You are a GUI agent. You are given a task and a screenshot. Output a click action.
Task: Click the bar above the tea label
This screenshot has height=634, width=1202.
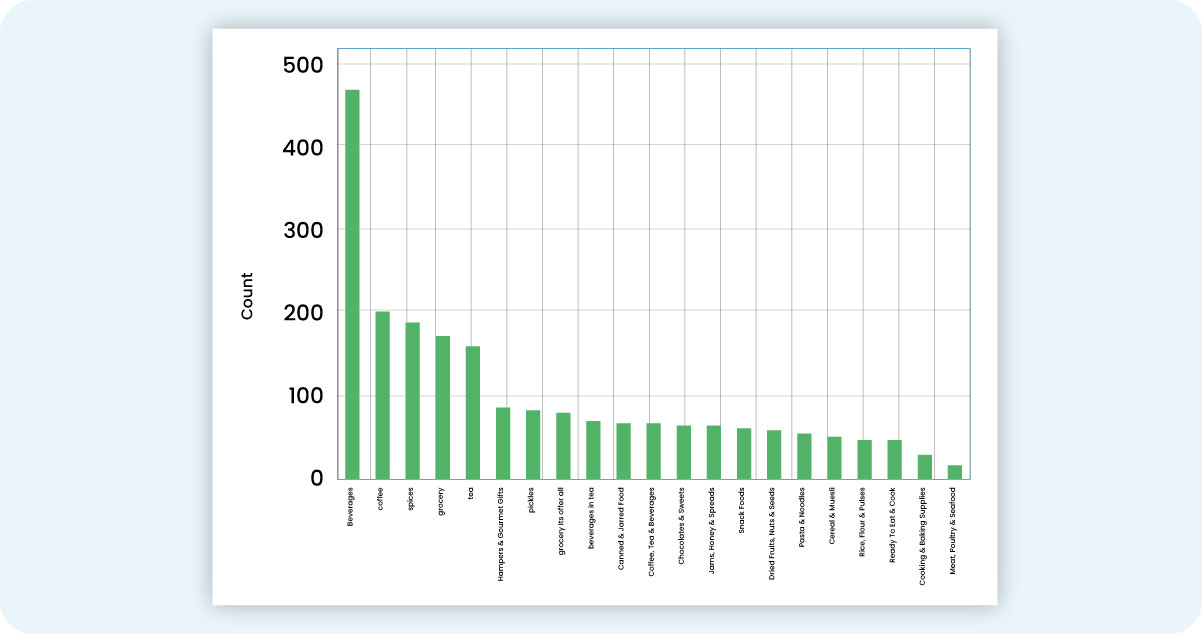point(472,413)
